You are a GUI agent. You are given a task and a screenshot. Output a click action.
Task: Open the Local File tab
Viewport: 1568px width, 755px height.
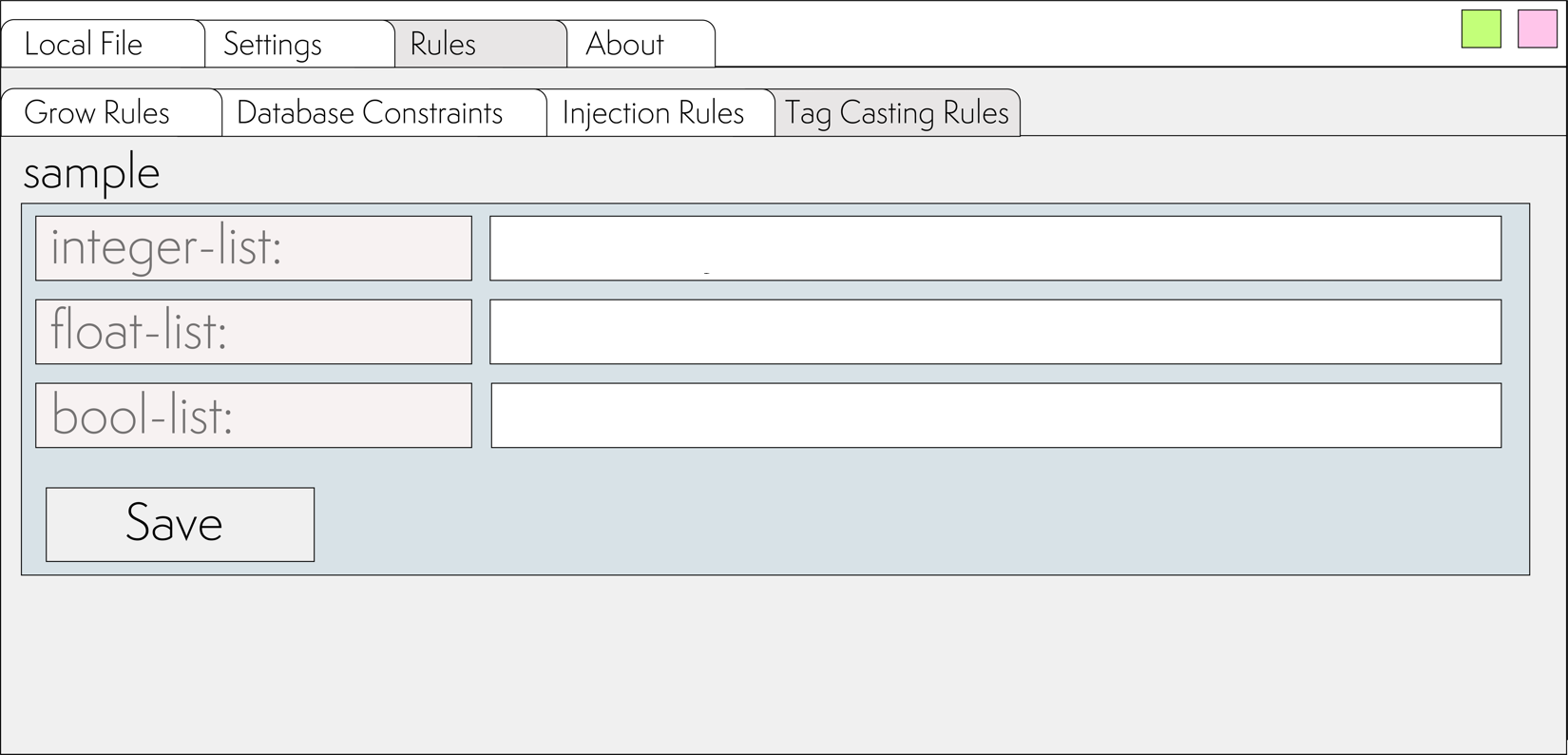pyautogui.click(x=103, y=44)
